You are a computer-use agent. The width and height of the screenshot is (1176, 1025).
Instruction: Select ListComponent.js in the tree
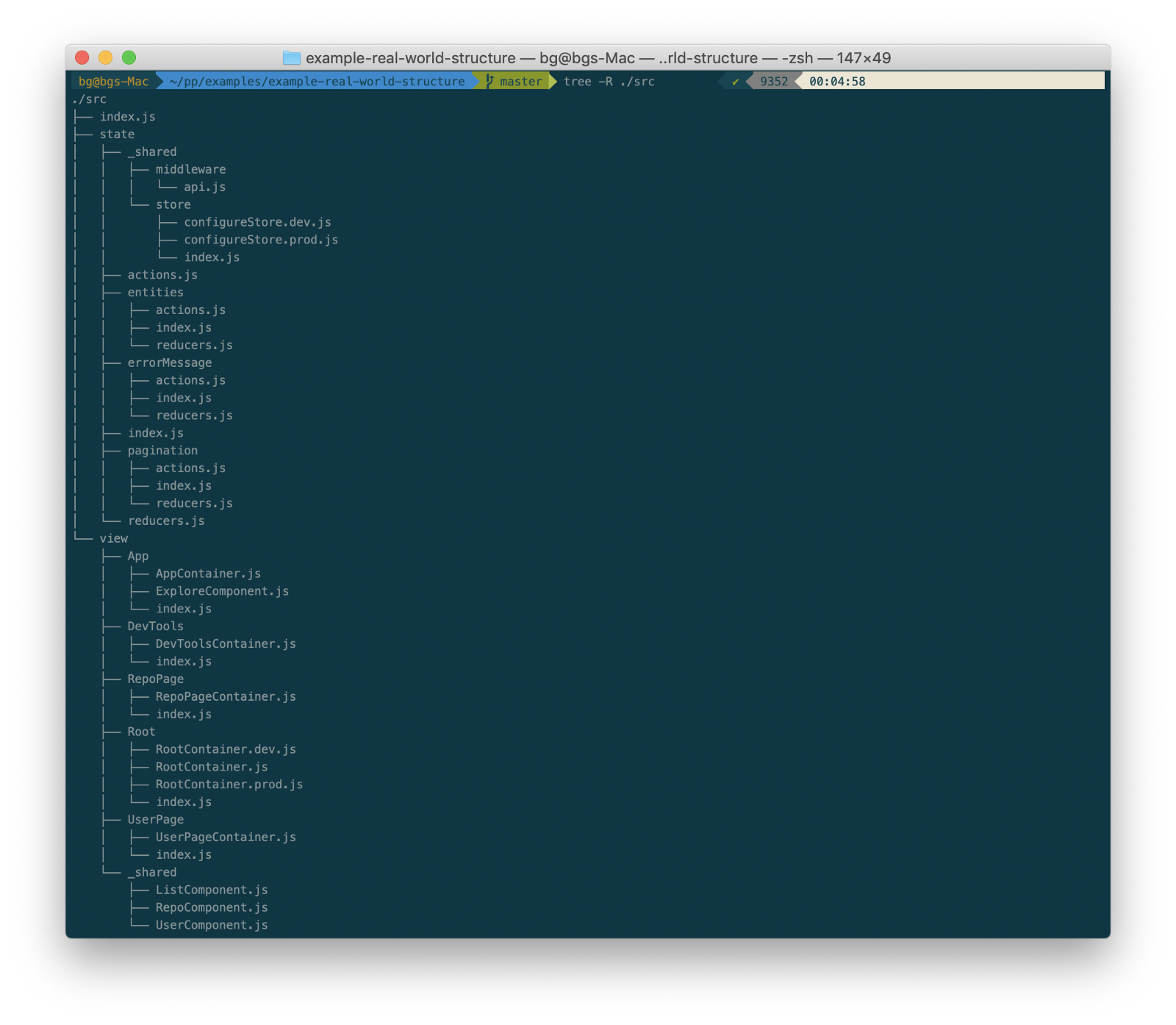tap(212, 890)
